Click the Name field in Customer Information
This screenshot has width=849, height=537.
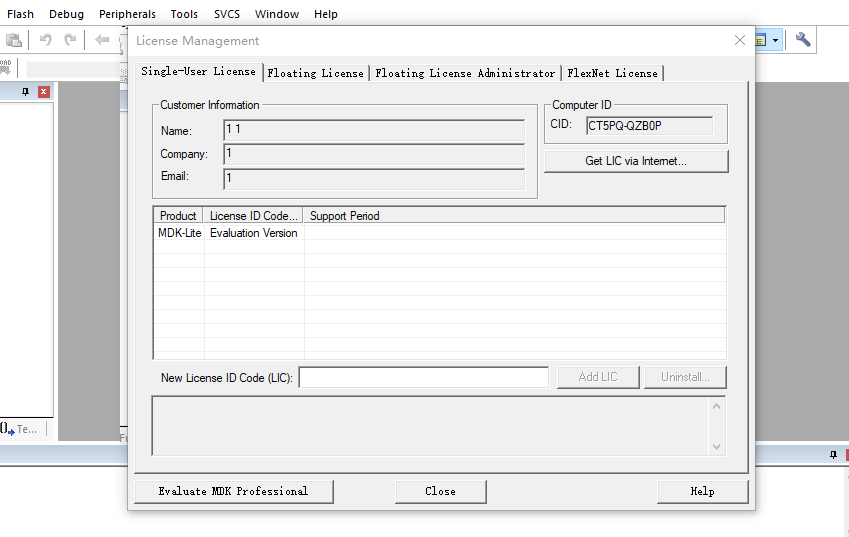(374, 130)
